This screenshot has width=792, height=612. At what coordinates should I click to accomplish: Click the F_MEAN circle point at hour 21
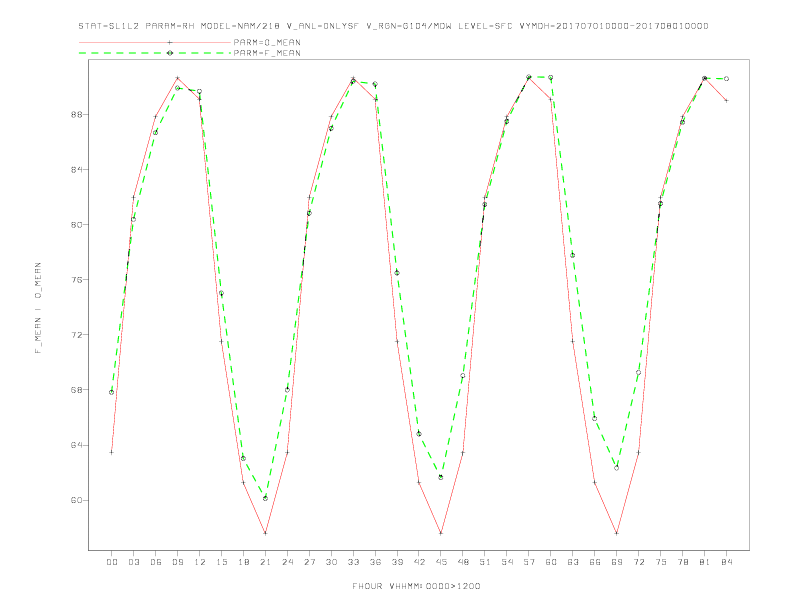pyautogui.click(x=265, y=498)
